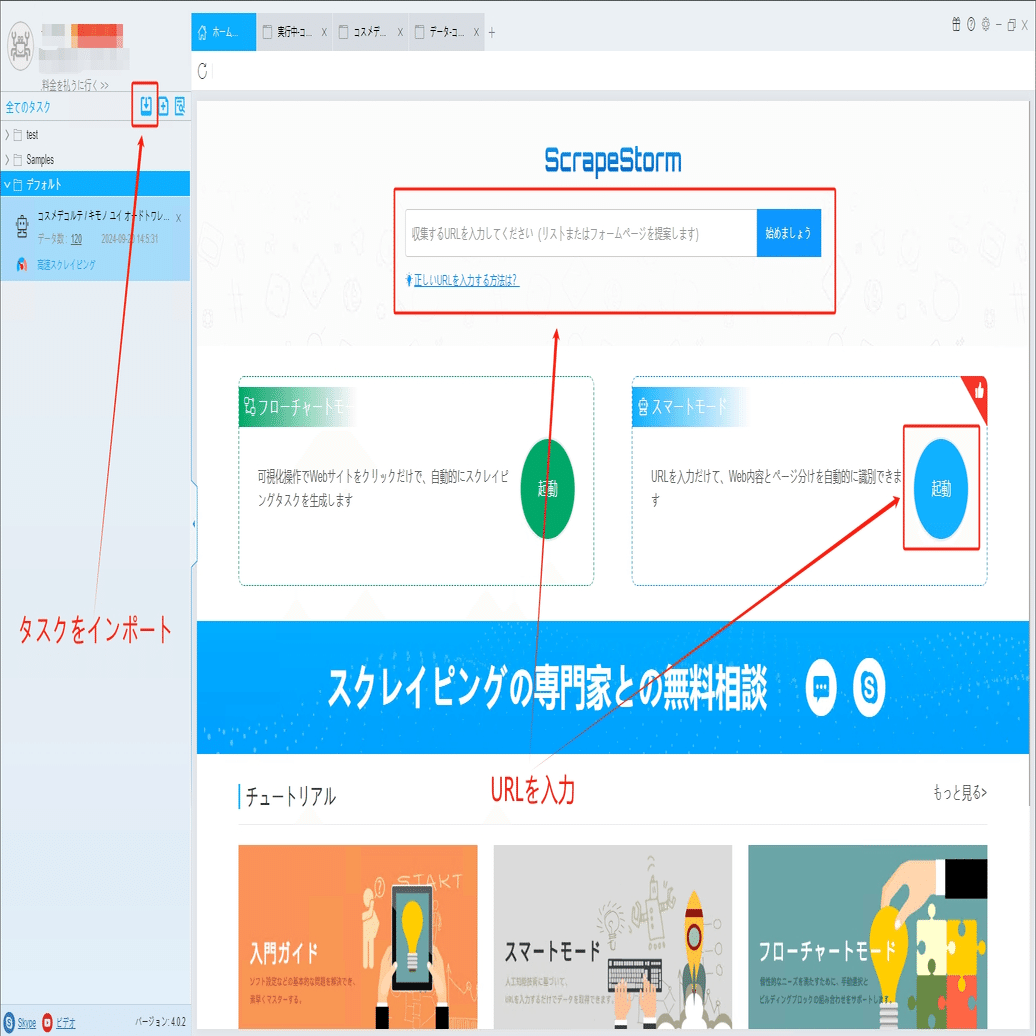Click the Skype icon in blue banner
The width and height of the screenshot is (1036, 1036).
[x=869, y=688]
